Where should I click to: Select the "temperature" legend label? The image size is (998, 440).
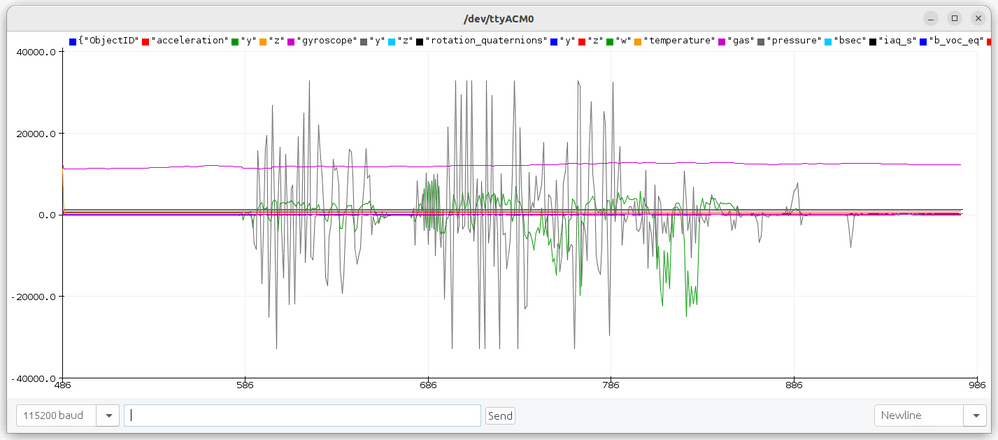[x=679, y=41]
